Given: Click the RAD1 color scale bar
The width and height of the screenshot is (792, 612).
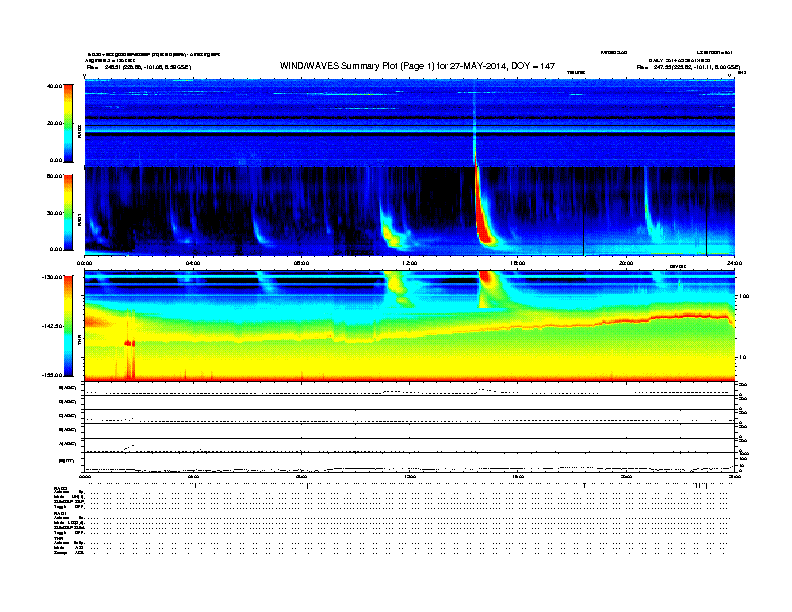Looking at the screenshot, I should [x=68, y=212].
